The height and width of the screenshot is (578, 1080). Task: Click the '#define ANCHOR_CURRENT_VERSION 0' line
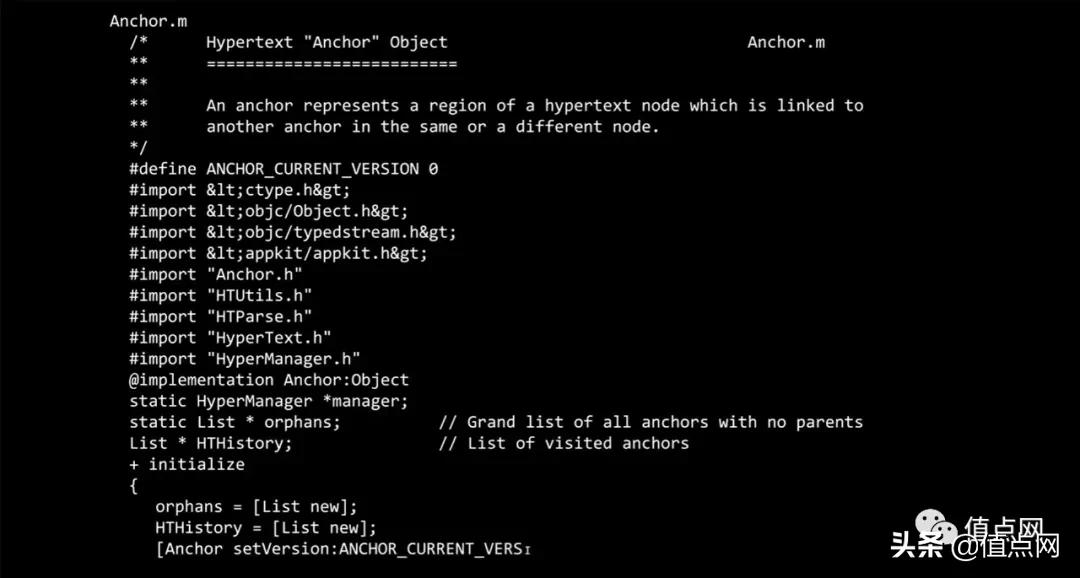coord(283,169)
